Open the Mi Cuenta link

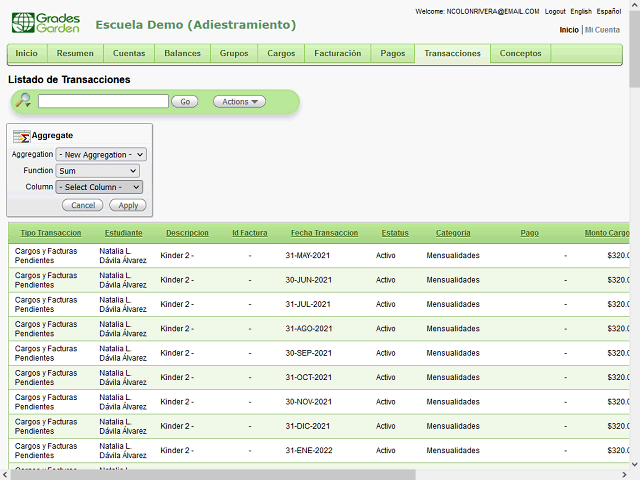(602, 30)
